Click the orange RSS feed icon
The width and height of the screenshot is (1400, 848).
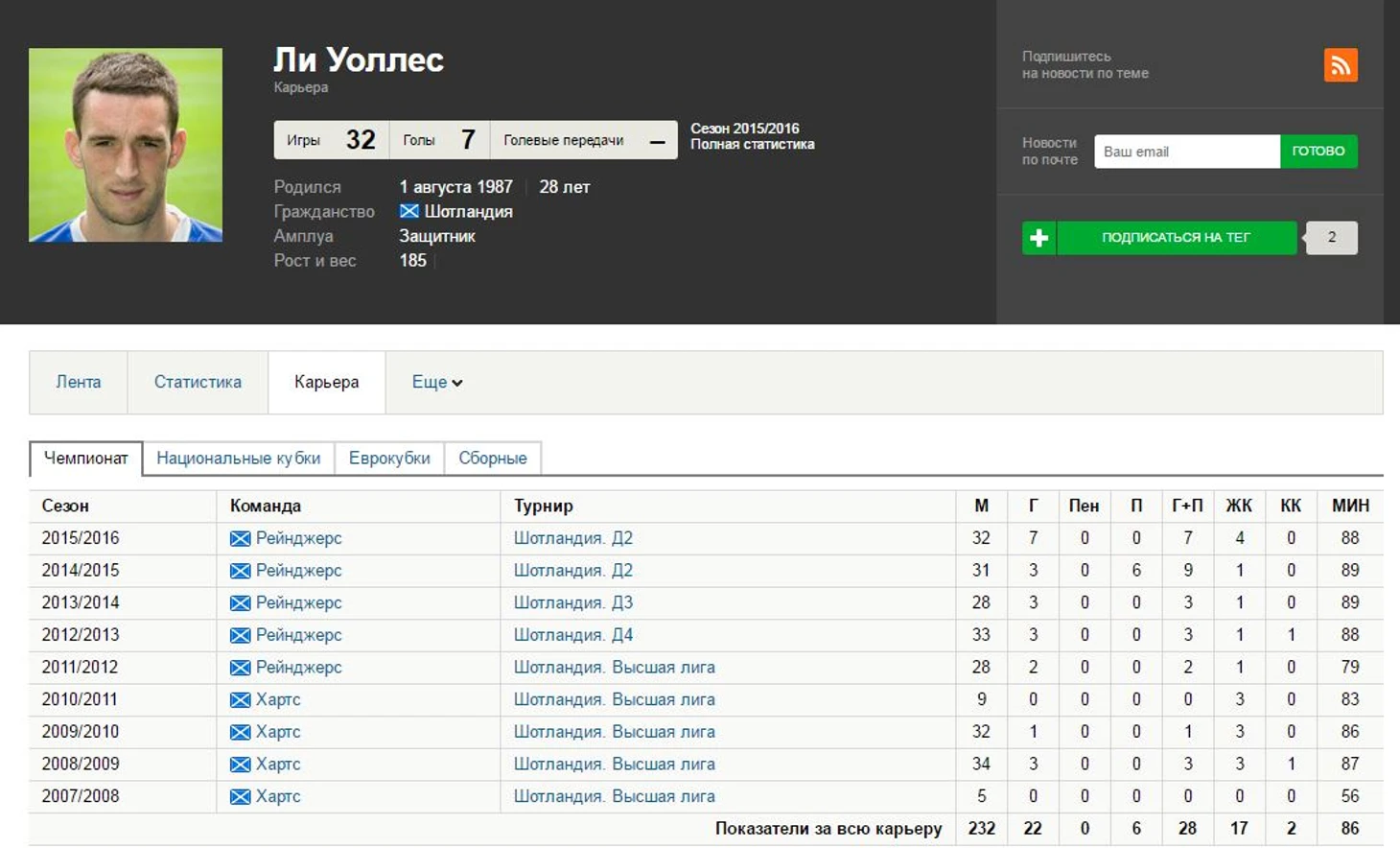tap(1340, 65)
